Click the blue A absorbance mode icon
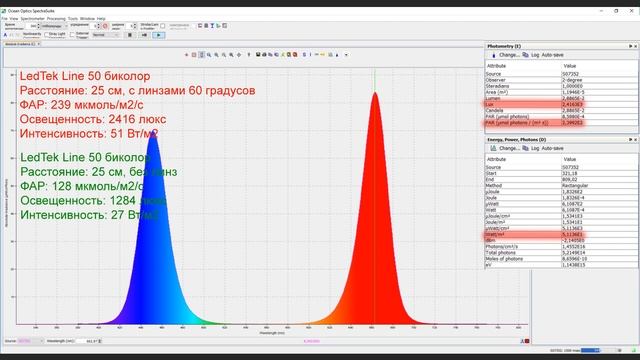 (x=5, y=35)
